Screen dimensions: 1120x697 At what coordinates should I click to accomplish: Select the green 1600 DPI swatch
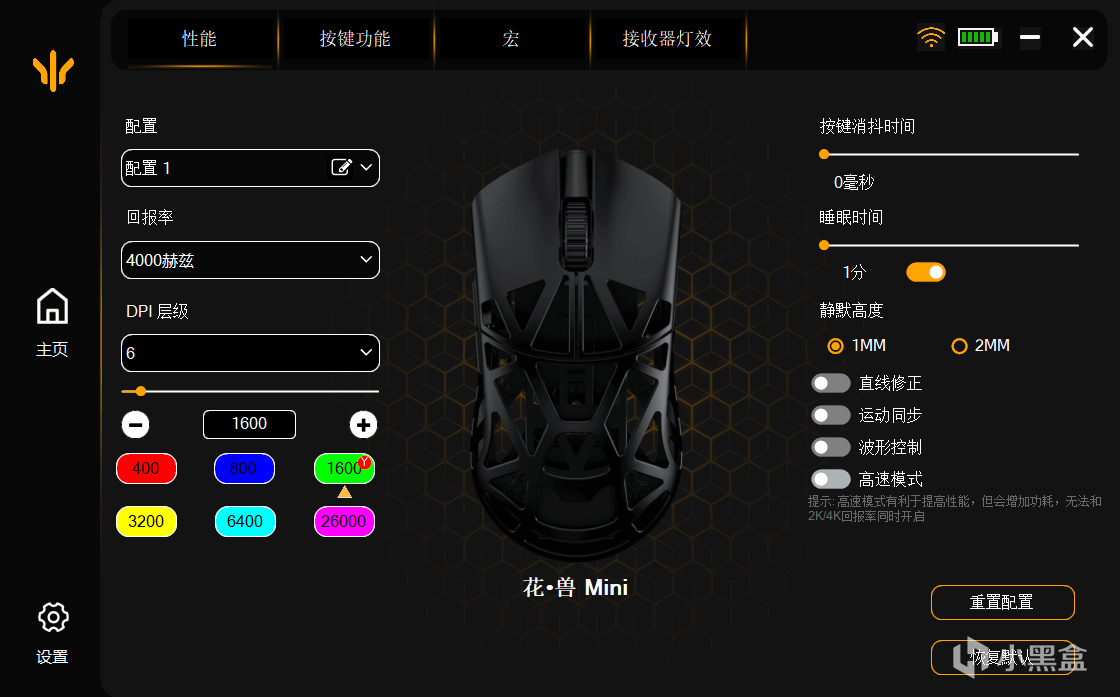tap(344, 468)
